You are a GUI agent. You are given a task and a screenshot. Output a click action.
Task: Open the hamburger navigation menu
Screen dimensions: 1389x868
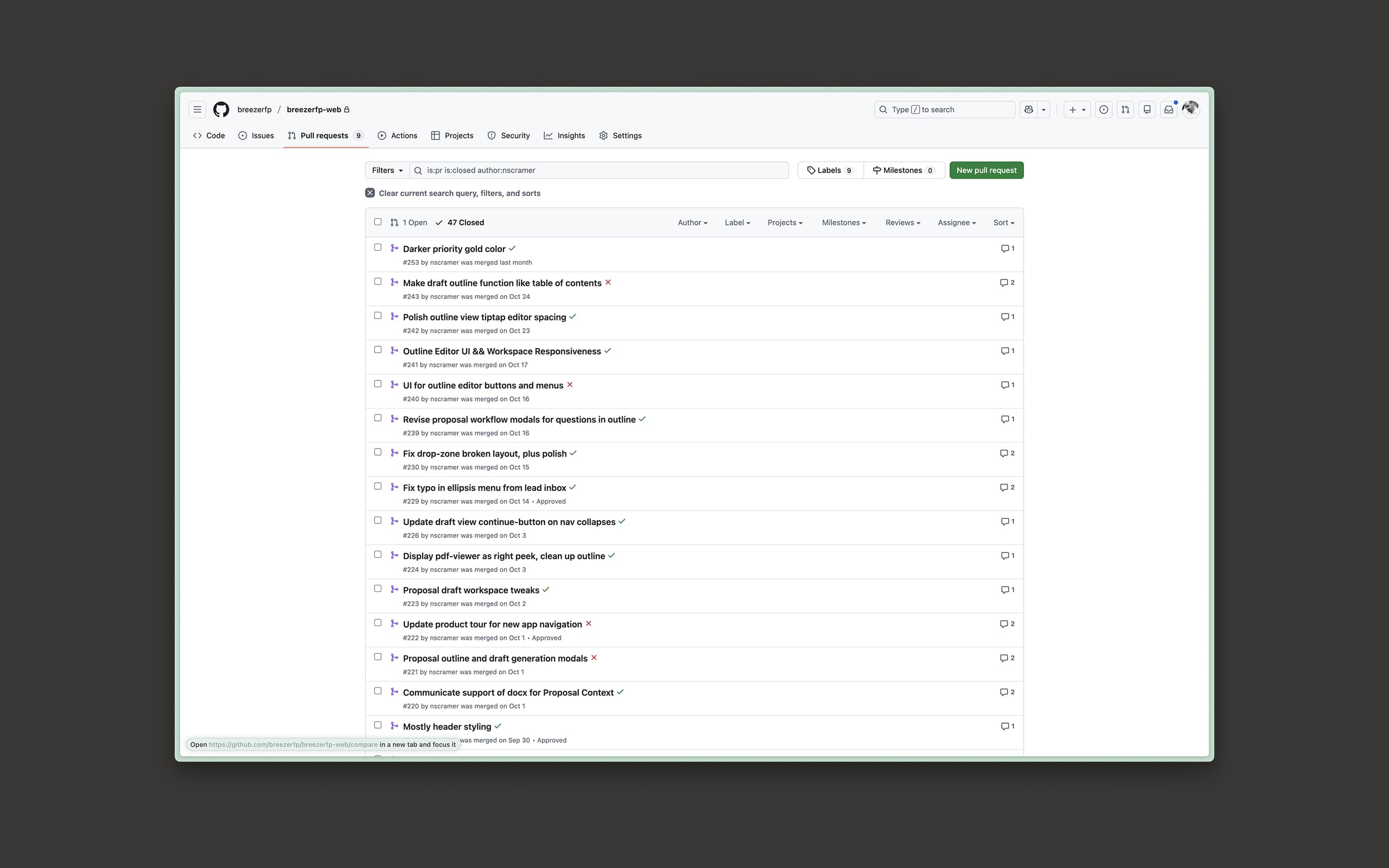(197, 109)
